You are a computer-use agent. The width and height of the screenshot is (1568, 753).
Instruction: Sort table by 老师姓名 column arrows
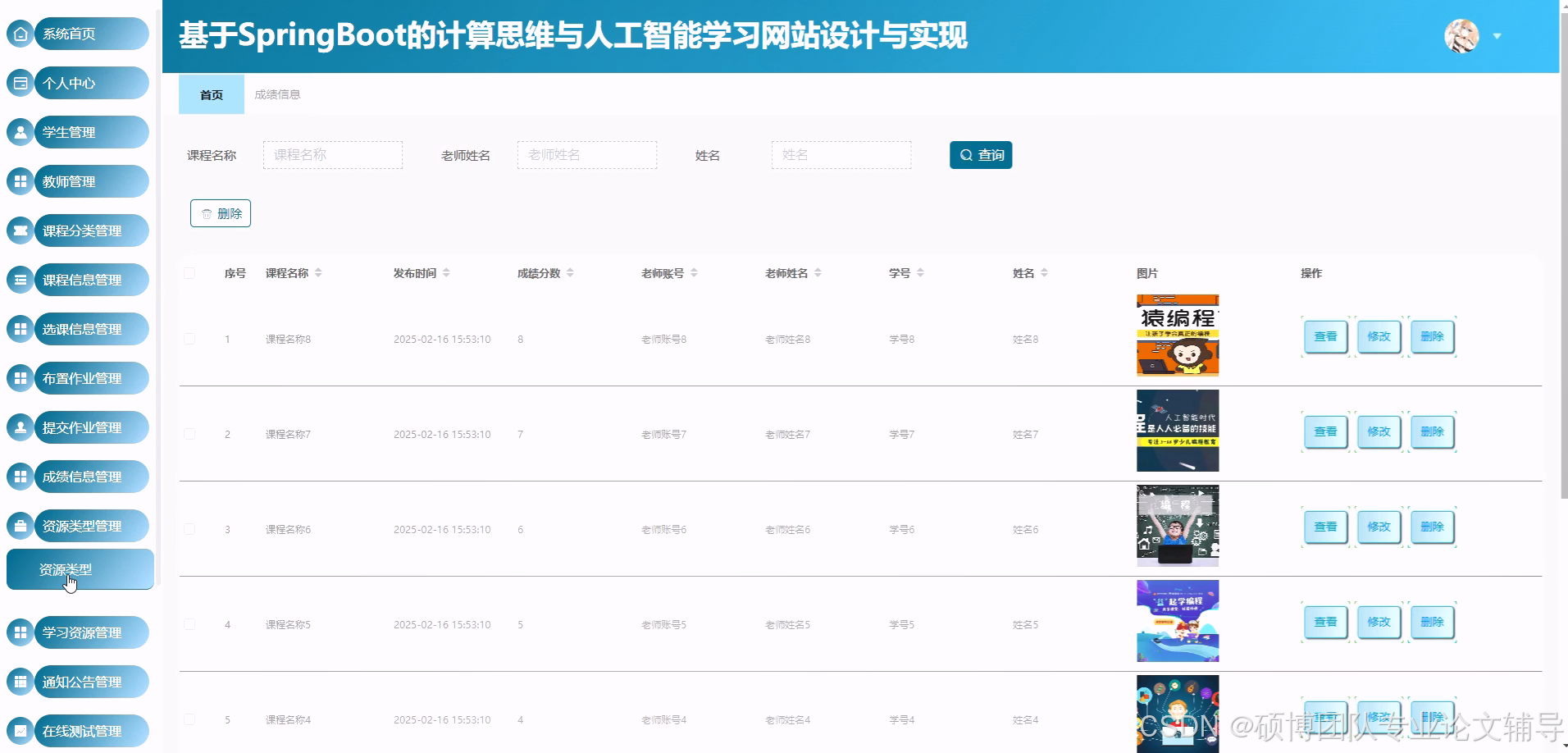pyautogui.click(x=818, y=273)
